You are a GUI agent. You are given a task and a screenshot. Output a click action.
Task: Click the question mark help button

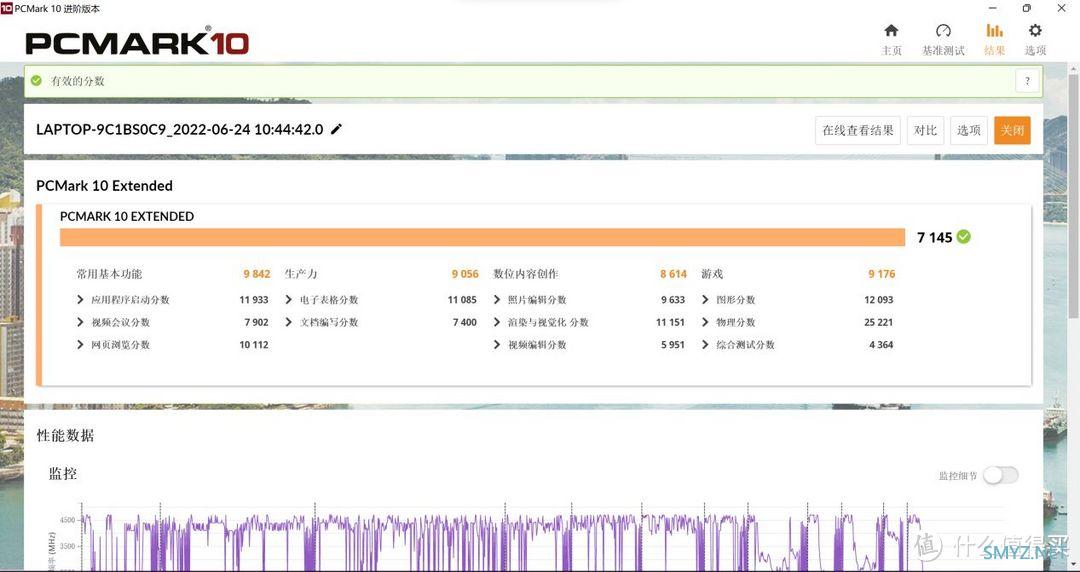click(x=1027, y=81)
